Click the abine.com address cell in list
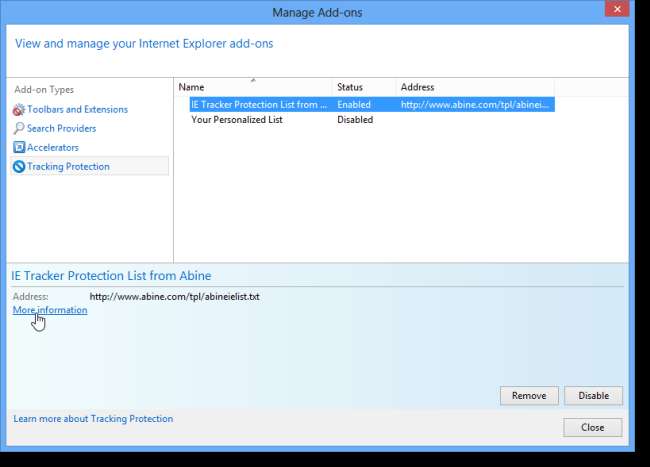 (475, 105)
